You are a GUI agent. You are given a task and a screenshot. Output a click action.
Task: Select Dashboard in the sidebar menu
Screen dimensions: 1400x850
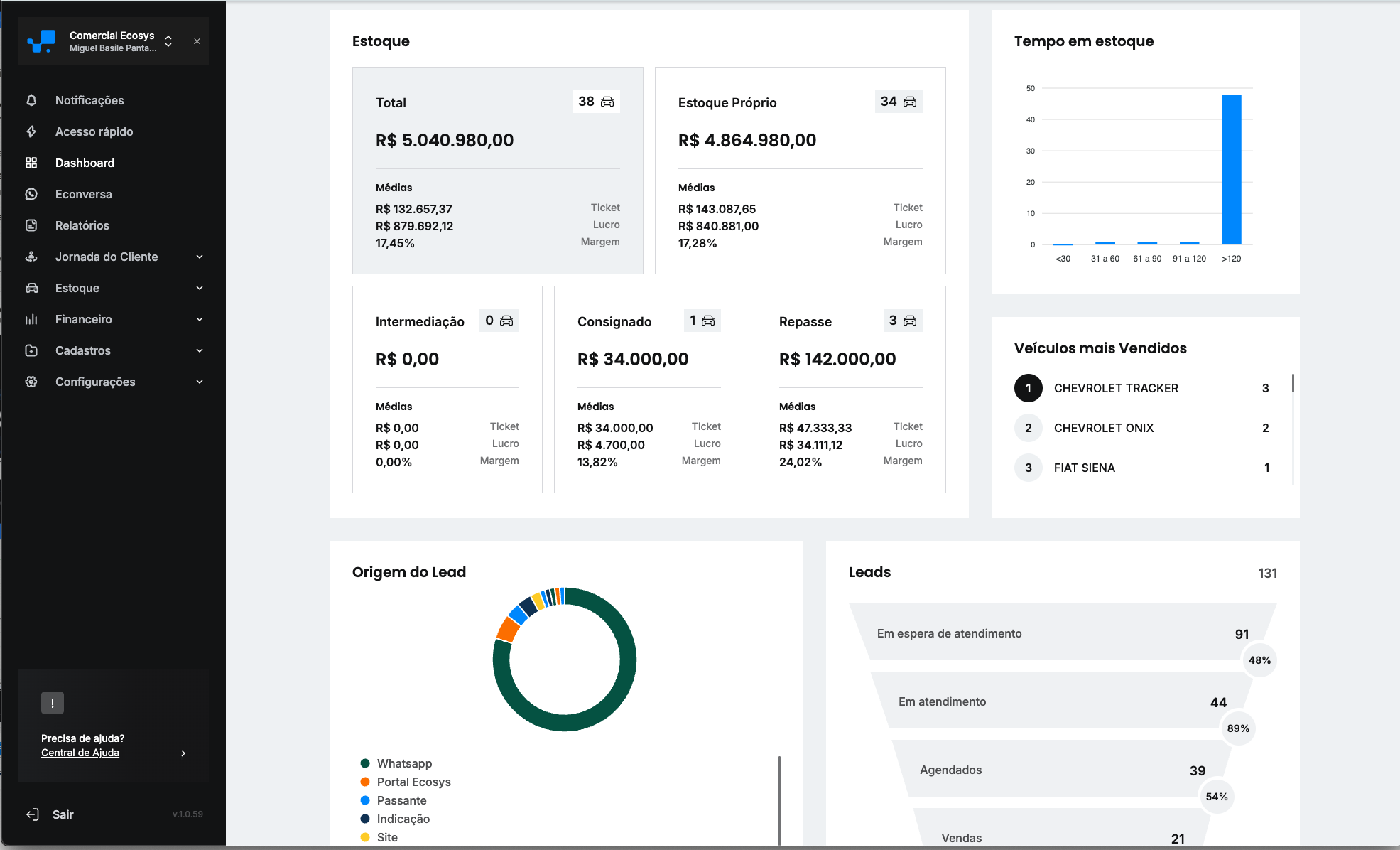pyautogui.click(x=85, y=163)
